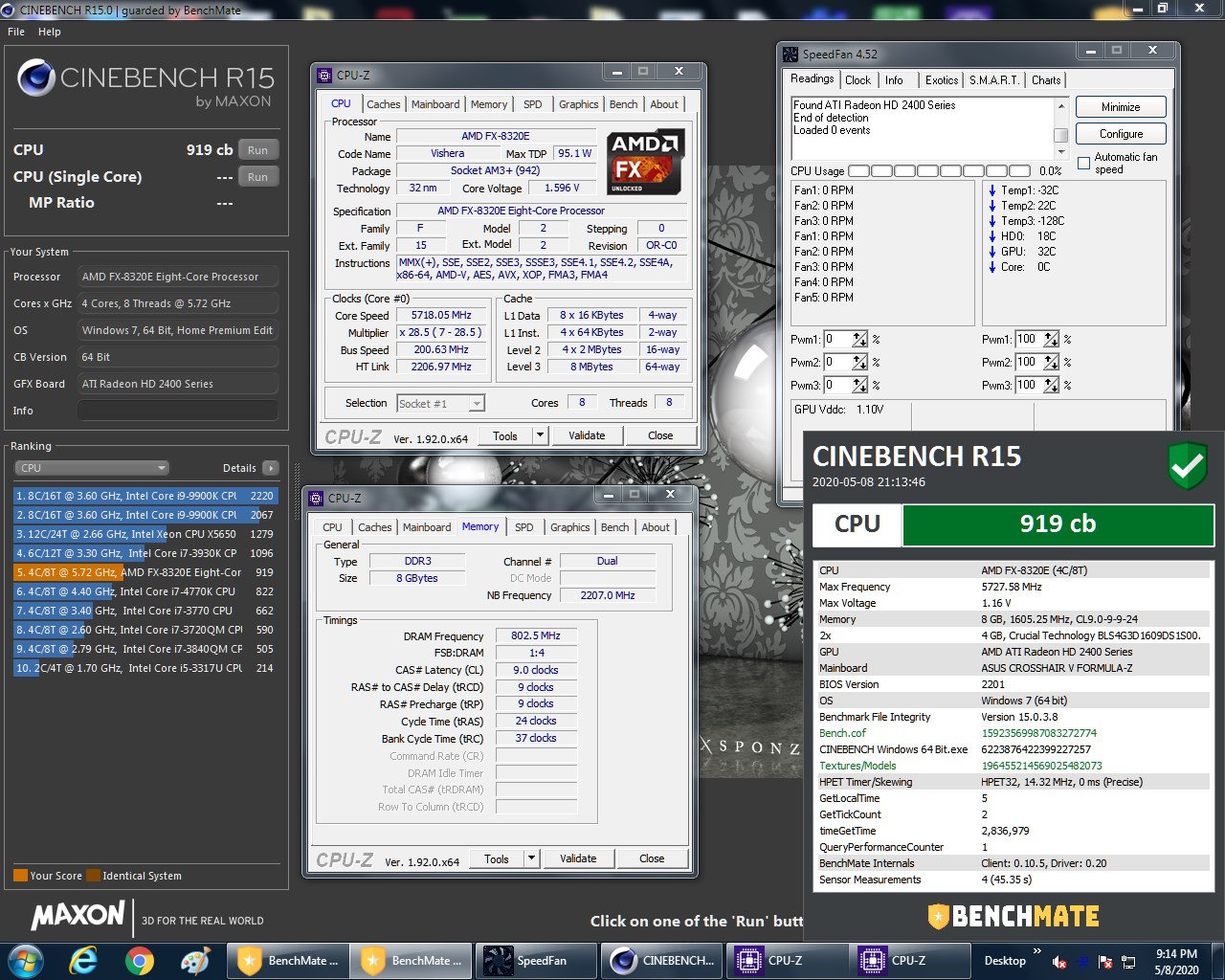Click the SpeedFan CPU Usage bar

coord(940,171)
